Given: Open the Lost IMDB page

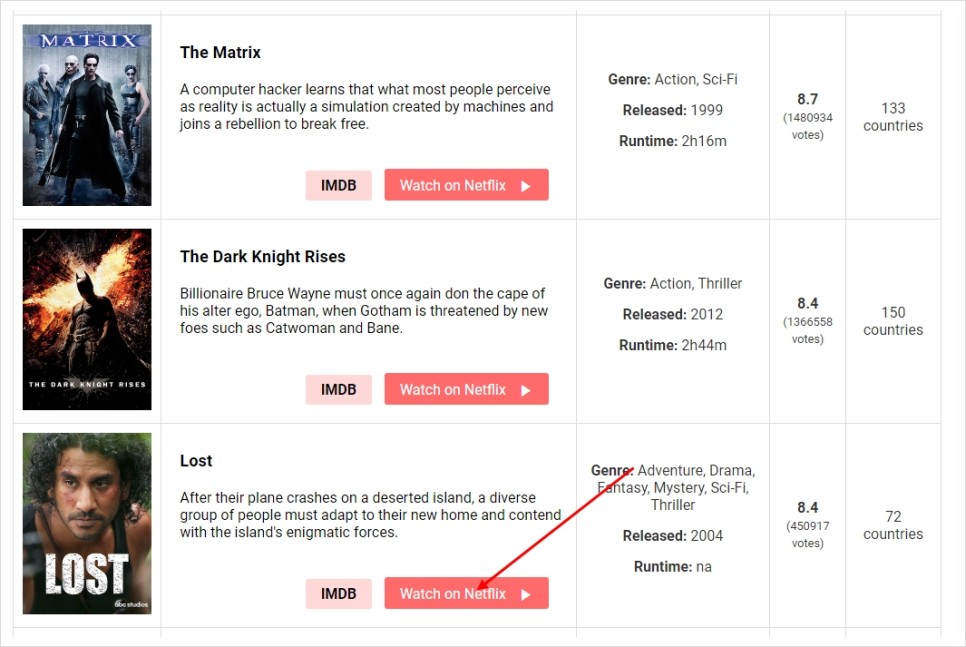Looking at the screenshot, I should click(x=338, y=594).
